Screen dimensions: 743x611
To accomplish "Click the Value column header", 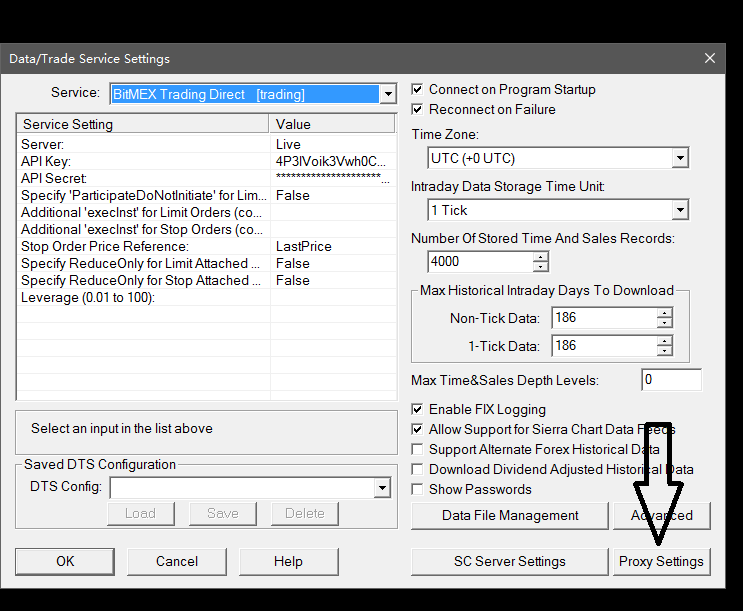I will tap(332, 124).
